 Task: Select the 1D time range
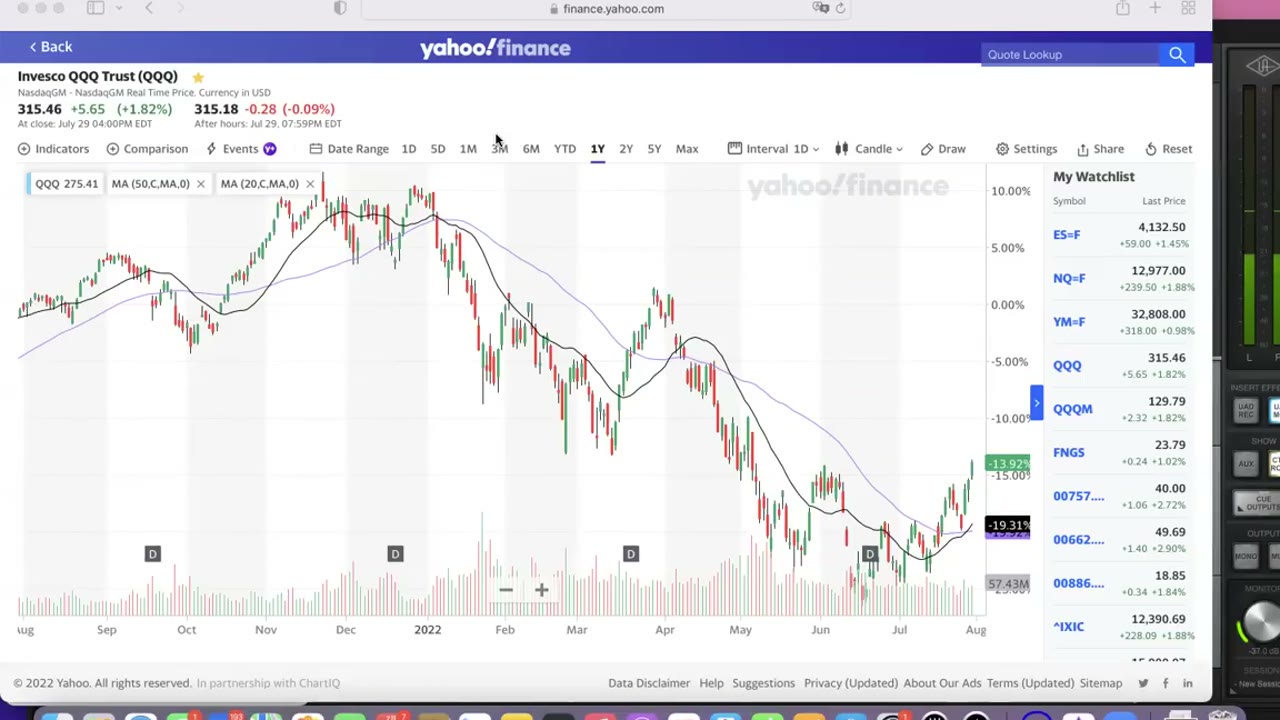(x=409, y=149)
